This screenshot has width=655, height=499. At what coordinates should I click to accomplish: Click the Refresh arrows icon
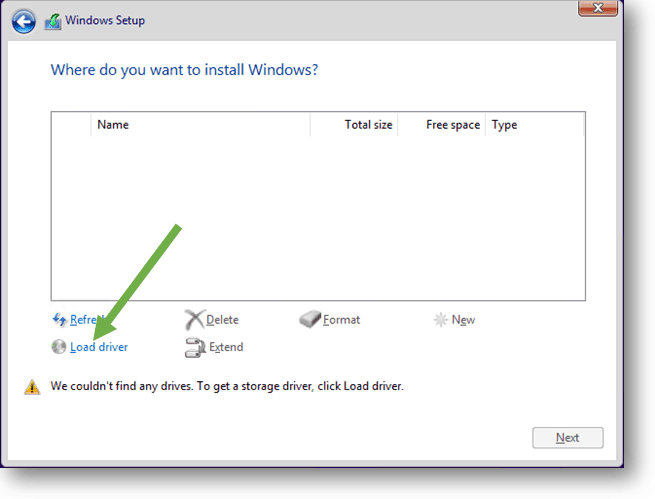click(x=59, y=320)
